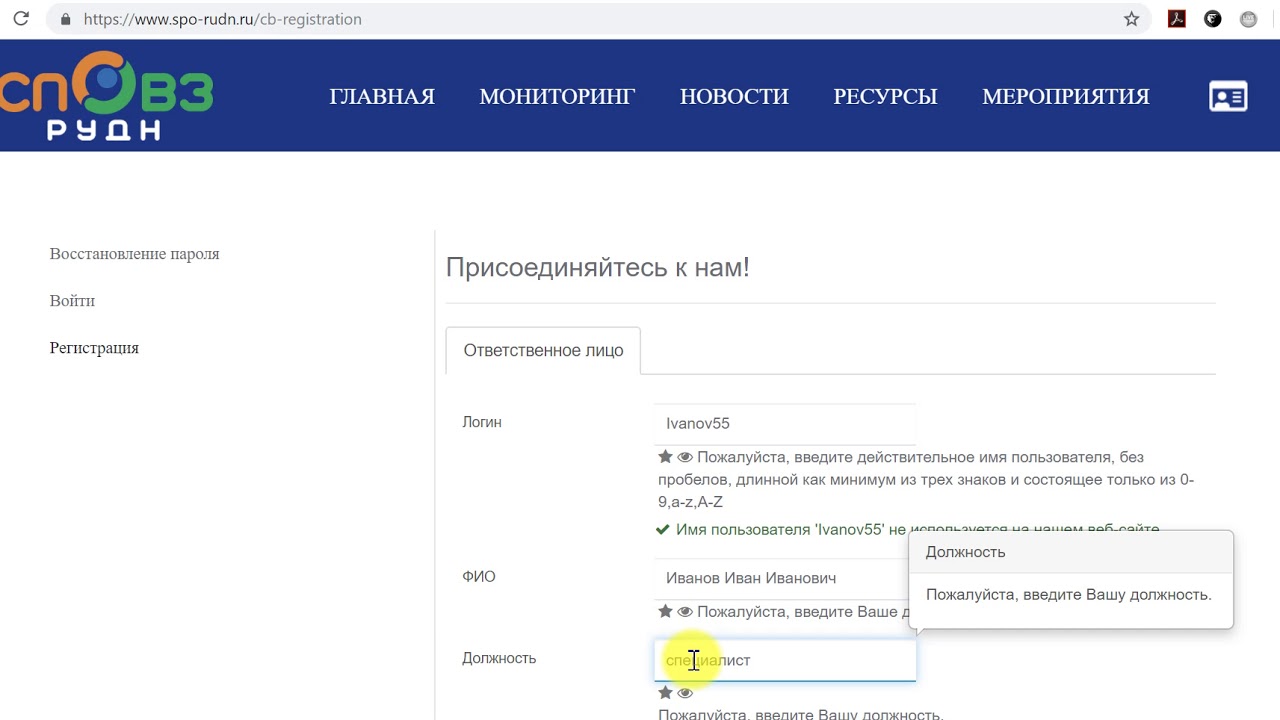Screen dimensions: 1280x720
Task: Click the Присоединяйтесь к нам! heading
Action: (x=597, y=267)
